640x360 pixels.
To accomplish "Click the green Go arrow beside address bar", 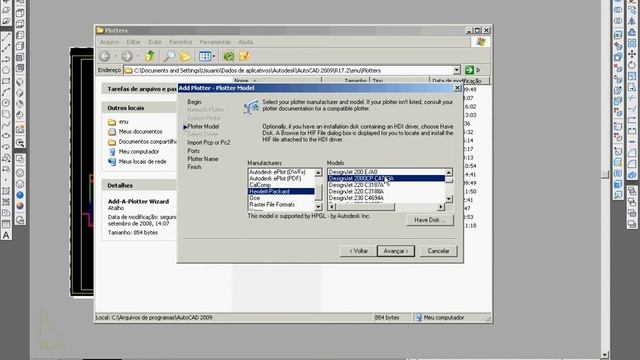I will pos(469,70).
